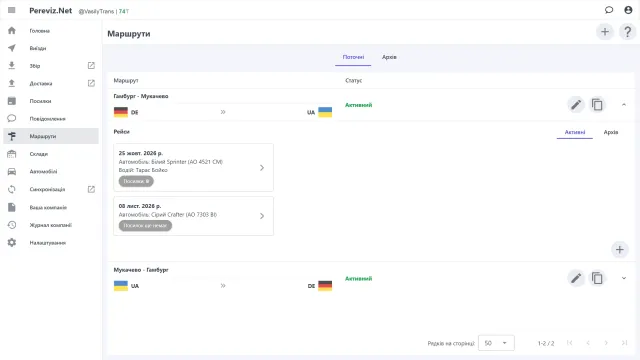Image resolution: width=640 pixels, height=360 pixels.
Task: Open the user account profile icon
Action: tap(628, 10)
